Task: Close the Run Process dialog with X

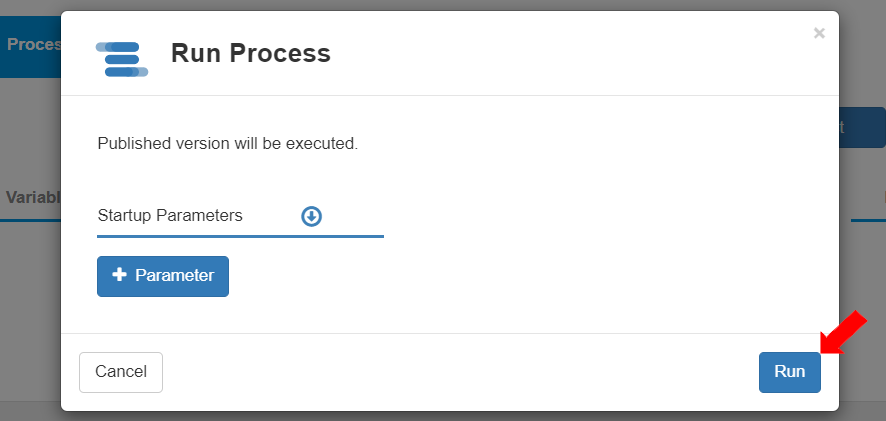Action: point(819,34)
